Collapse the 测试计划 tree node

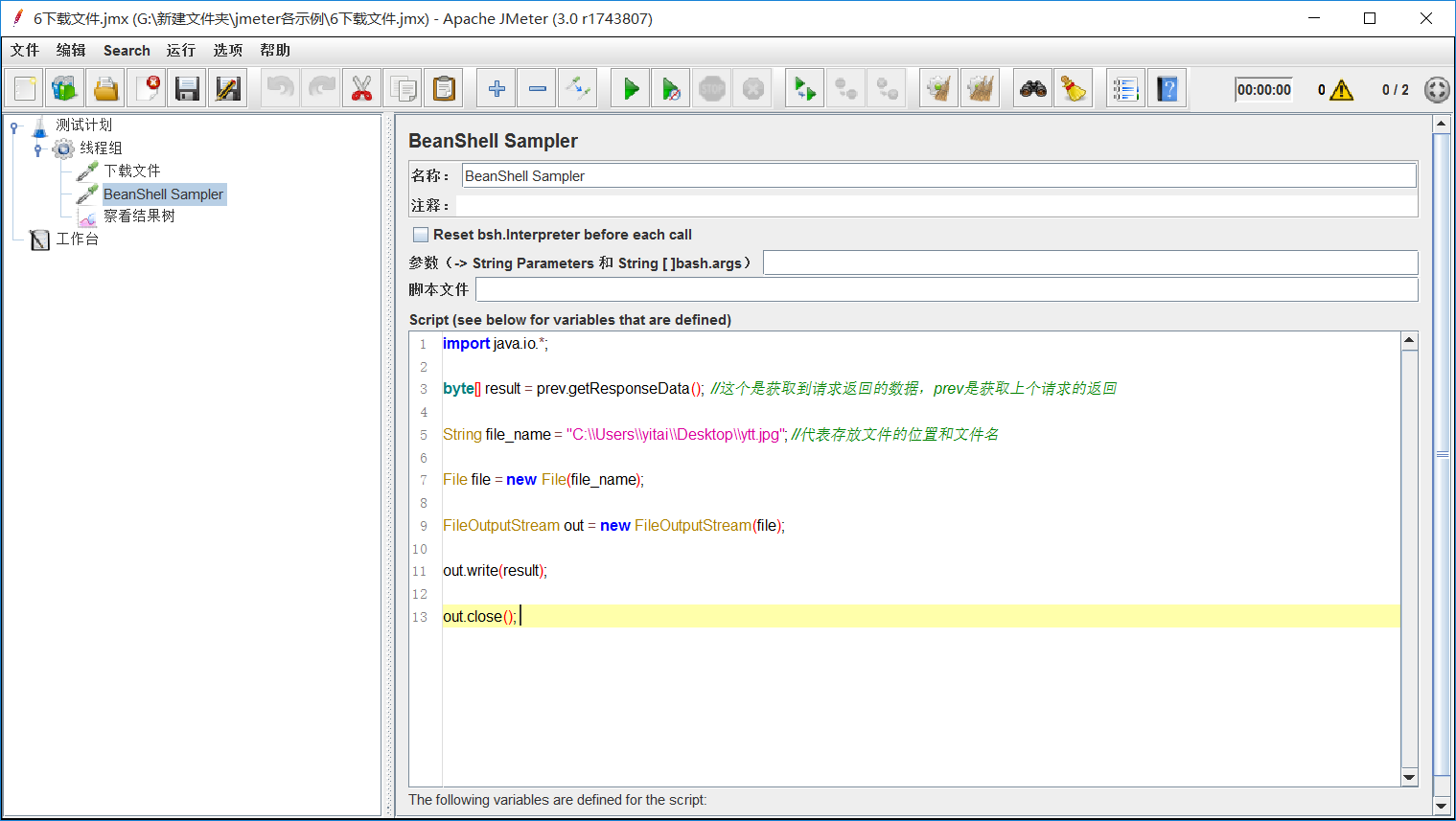14,125
